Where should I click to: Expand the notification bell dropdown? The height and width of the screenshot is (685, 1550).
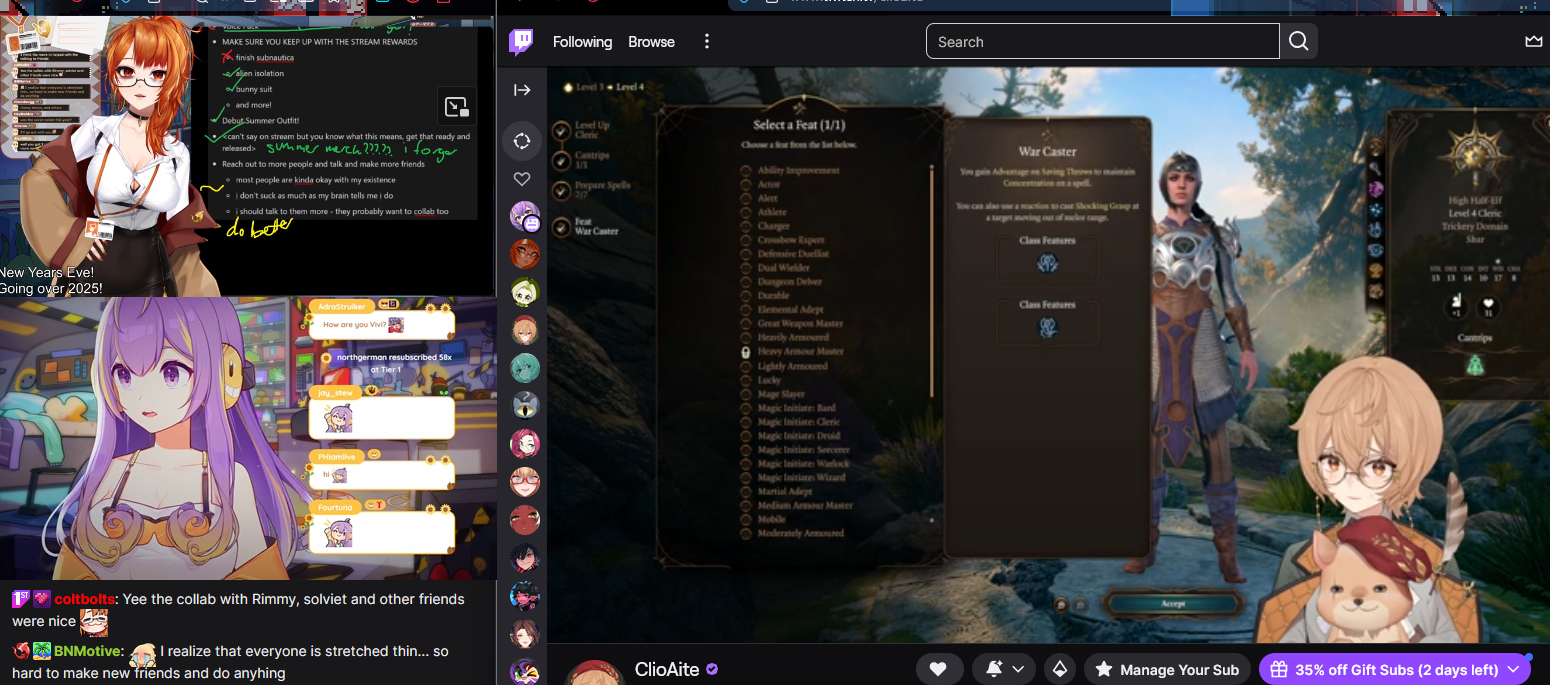tap(1006, 669)
